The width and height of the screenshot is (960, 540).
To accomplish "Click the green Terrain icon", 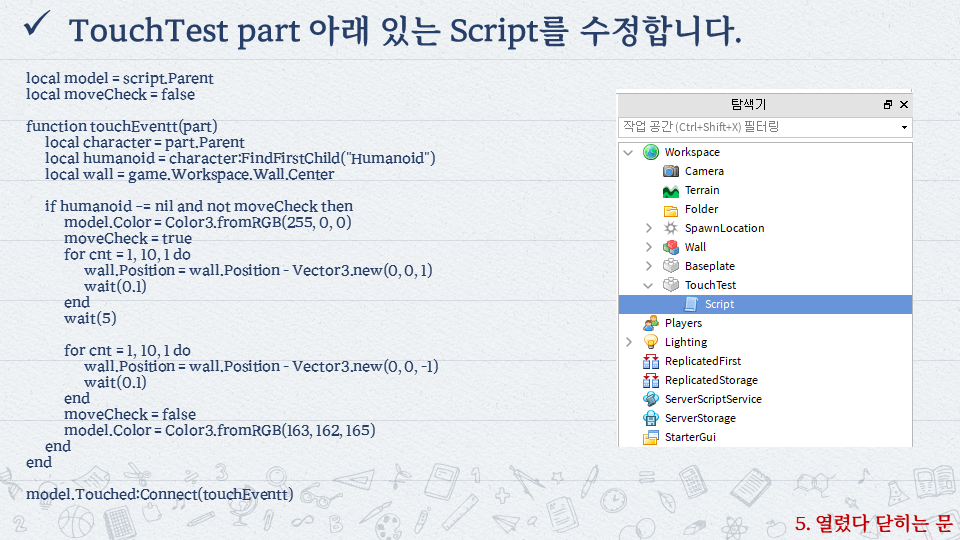I will pyautogui.click(x=671, y=190).
